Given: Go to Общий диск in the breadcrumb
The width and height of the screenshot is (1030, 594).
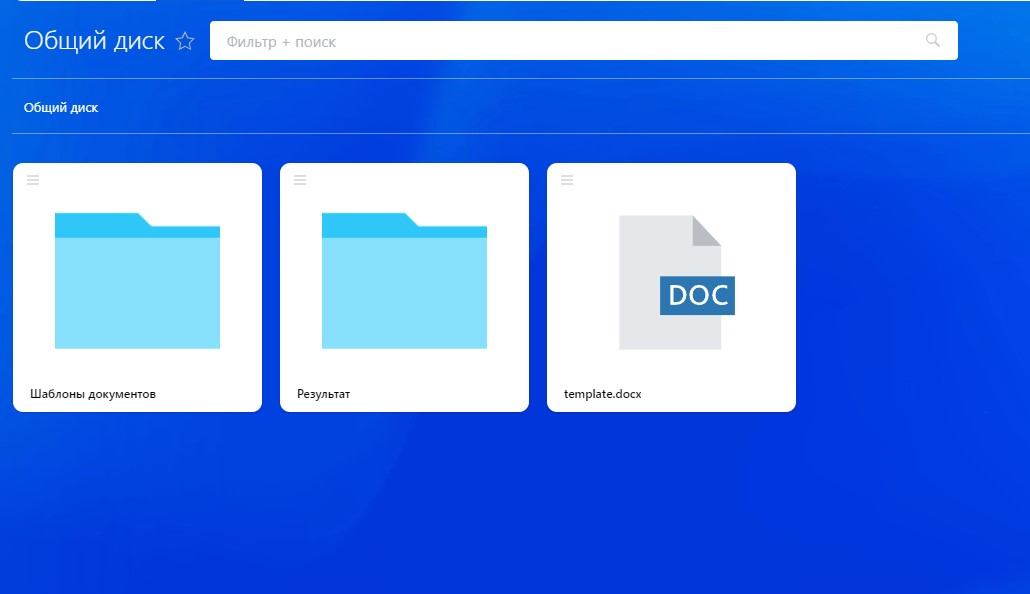Looking at the screenshot, I should point(61,107).
